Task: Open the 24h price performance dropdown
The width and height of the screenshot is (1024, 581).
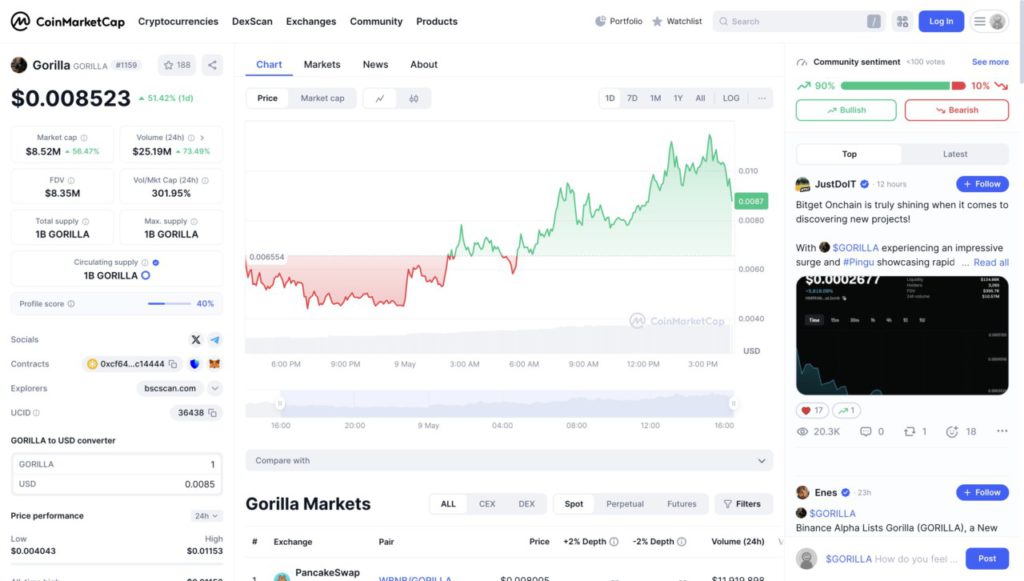Action: pos(207,516)
